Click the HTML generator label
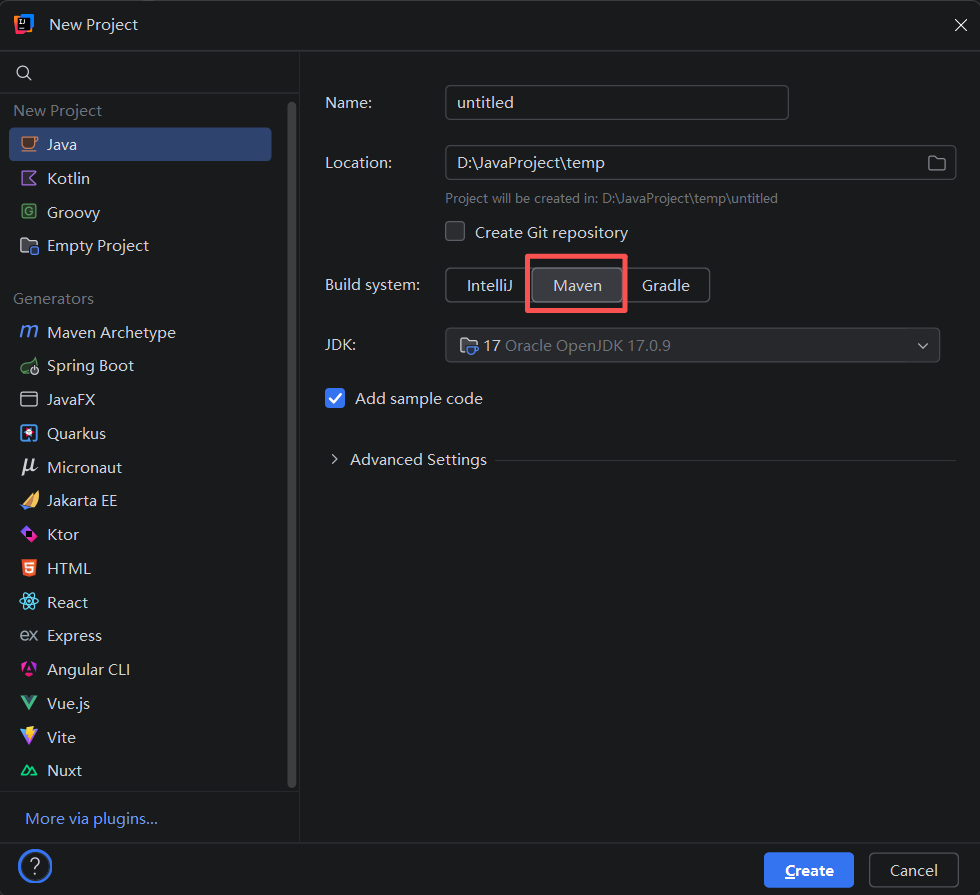Screen dimensions: 980x895 69,568
